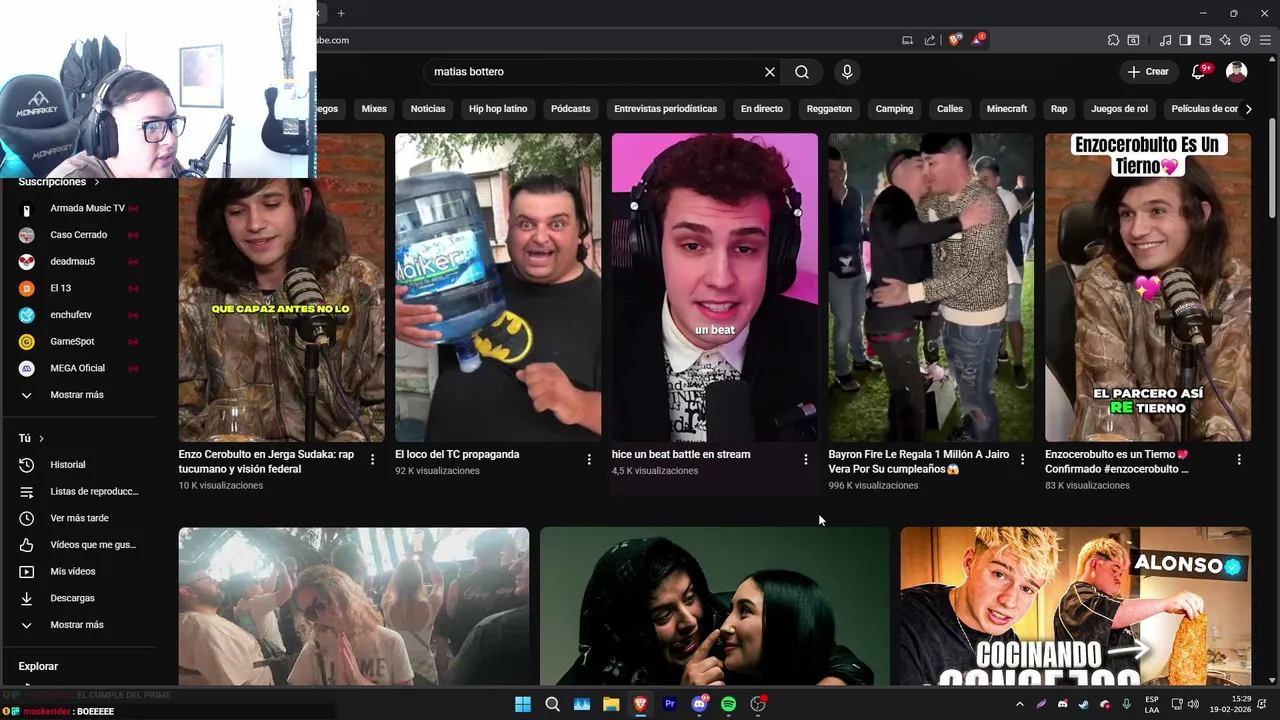The height and width of the screenshot is (720, 1280).
Task: Share this page from the address bar
Action: click(930, 40)
